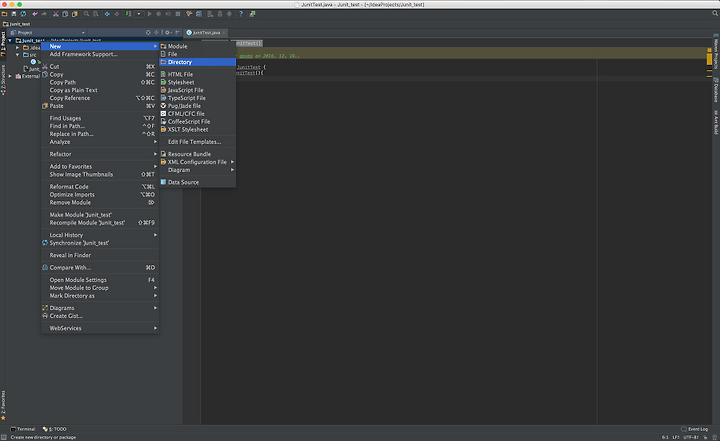This screenshot has height=441, width=720.
Task: Click the Scroll from Source target icon
Action: point(148,33)
